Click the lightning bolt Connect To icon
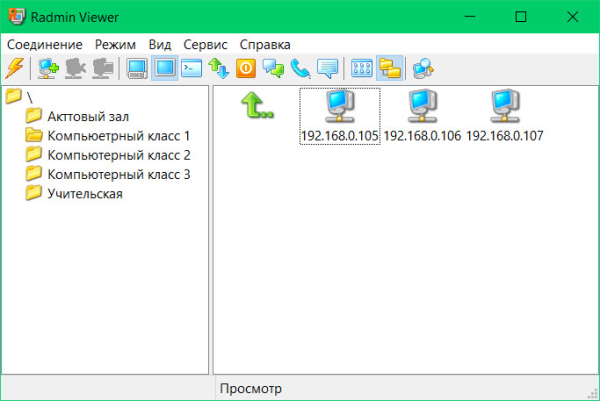 tap(14, 69)
